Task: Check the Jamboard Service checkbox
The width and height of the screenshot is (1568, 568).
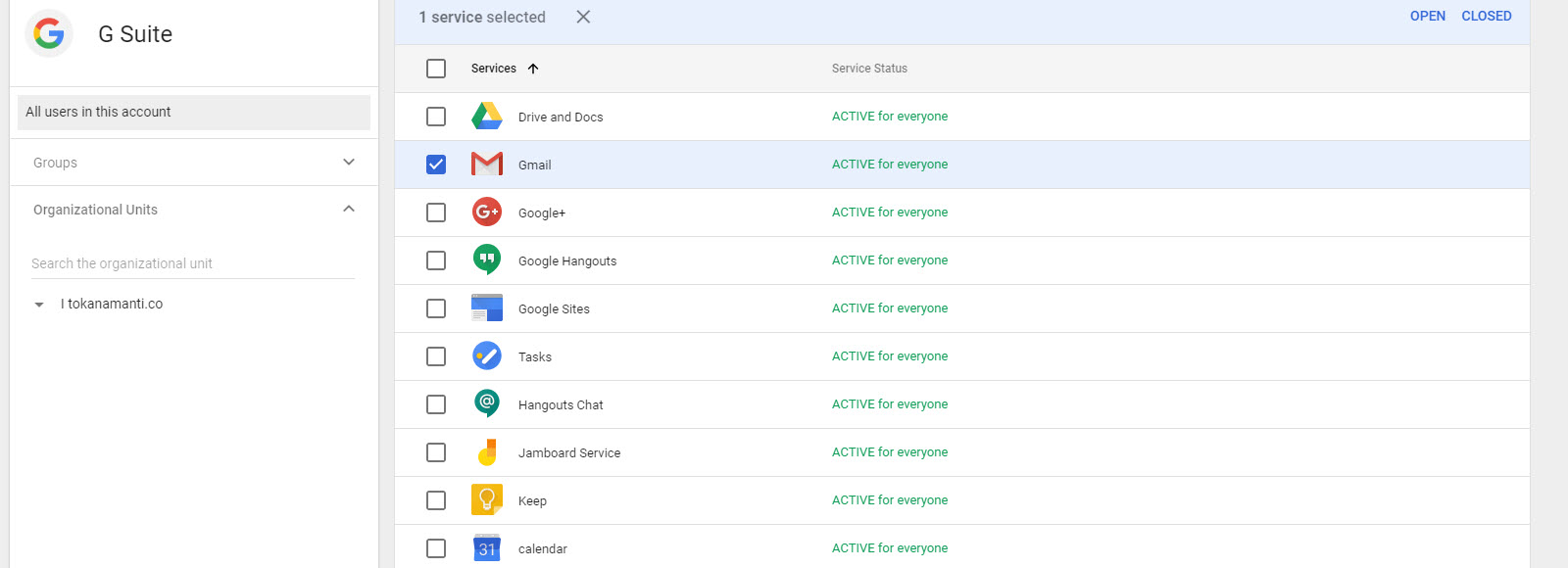Action: [x=436, y=452]
